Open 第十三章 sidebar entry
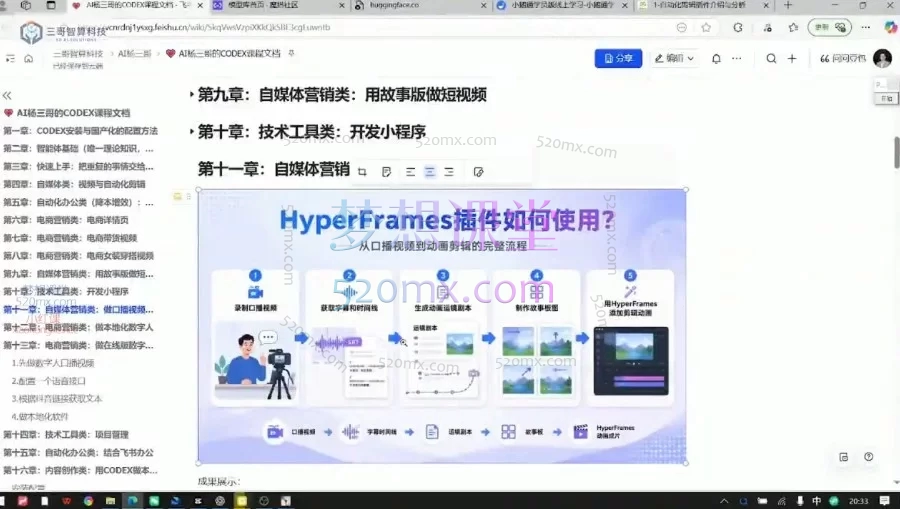Screen dimensions: 900x509 coord(79,345)
